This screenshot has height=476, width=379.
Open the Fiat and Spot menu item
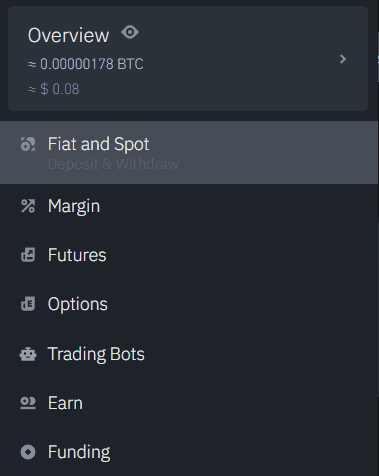pos(189,152)
